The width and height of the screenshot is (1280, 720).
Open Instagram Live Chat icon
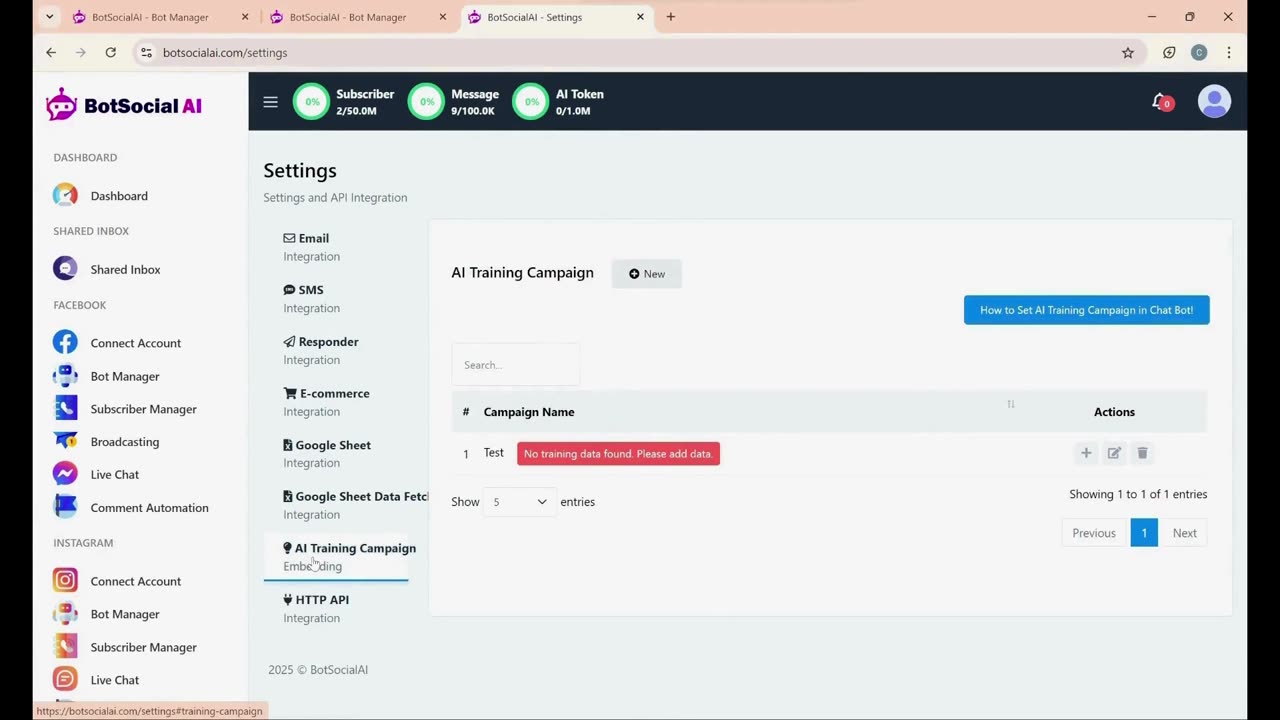[65, 680]
